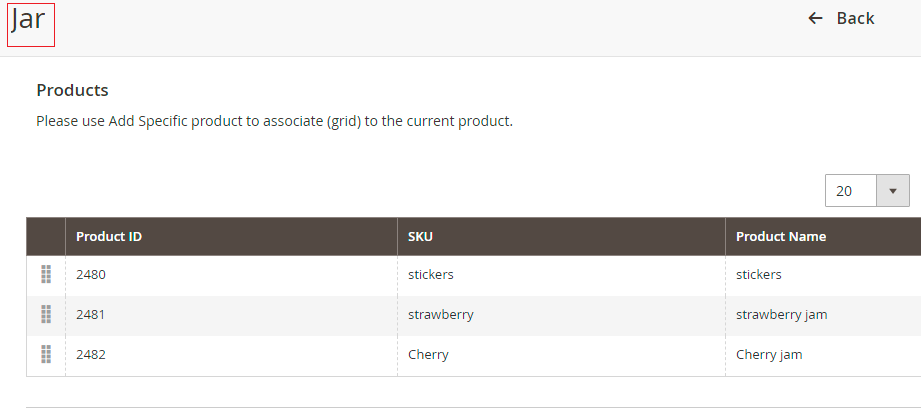The image size is (921, 411).
Task: Click the Products section heading
Action: click(x=72, y=90)
